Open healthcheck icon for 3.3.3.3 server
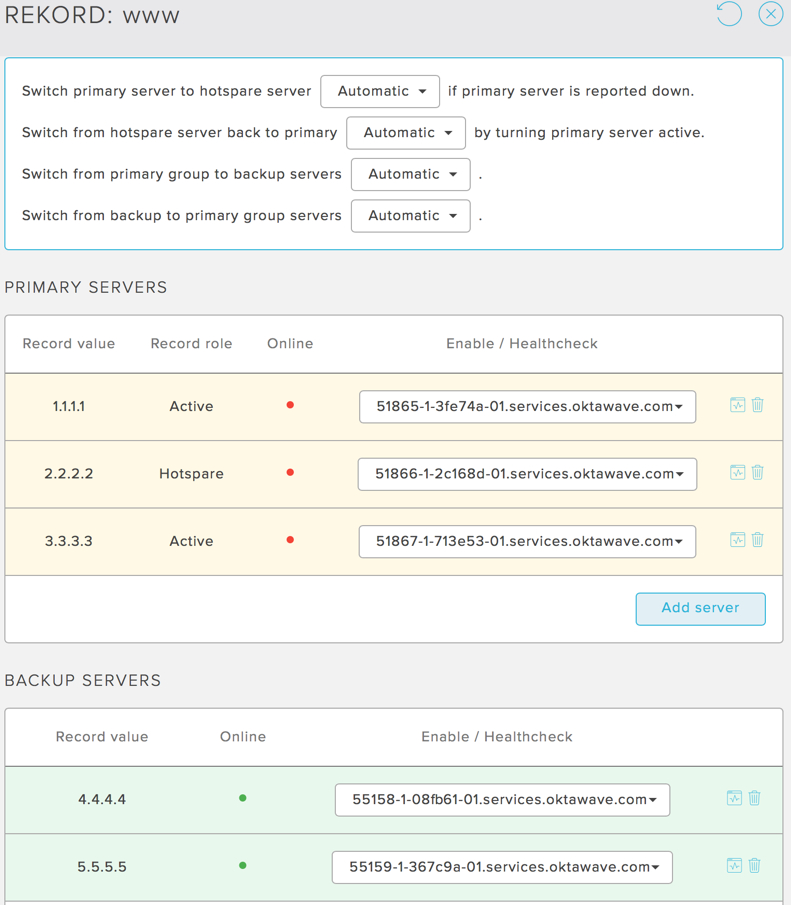 [737, 540]
